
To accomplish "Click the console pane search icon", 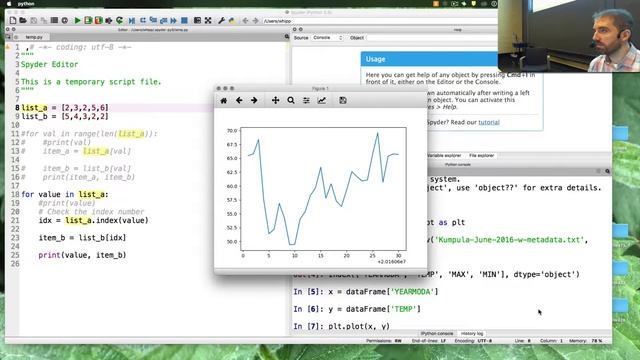I will click(607, 171).
